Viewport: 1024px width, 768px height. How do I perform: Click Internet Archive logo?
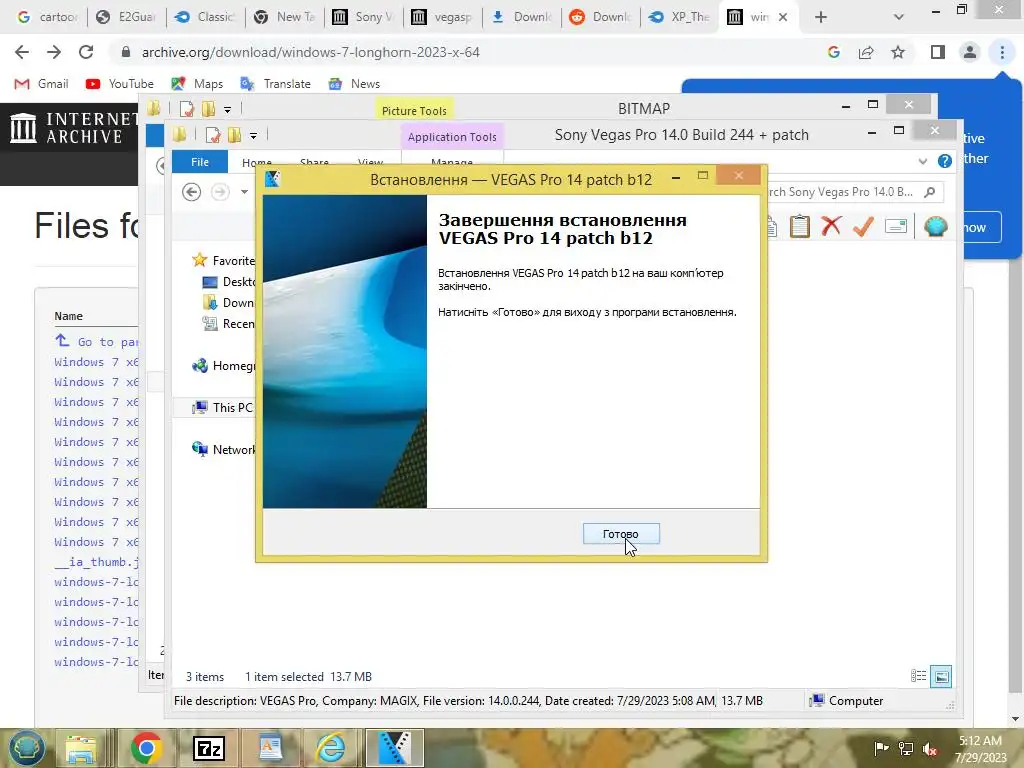tap(74, 127)
